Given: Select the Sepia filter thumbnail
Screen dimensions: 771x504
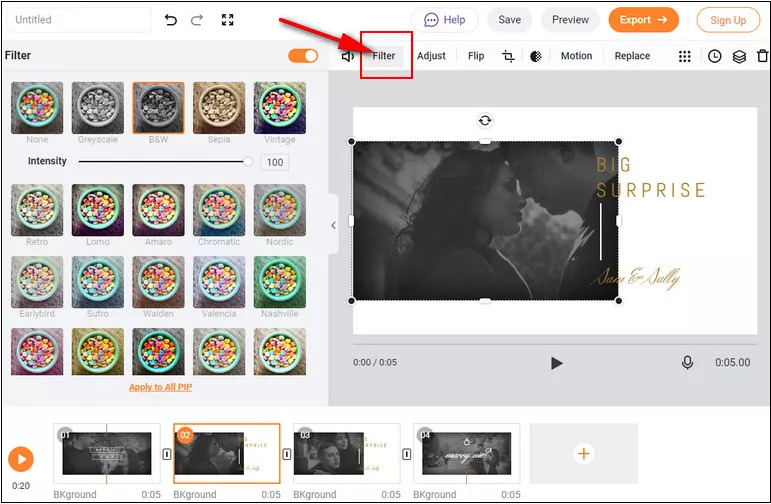Looking at the screenshot, I should pyautogui.click(x=219, y=108).
